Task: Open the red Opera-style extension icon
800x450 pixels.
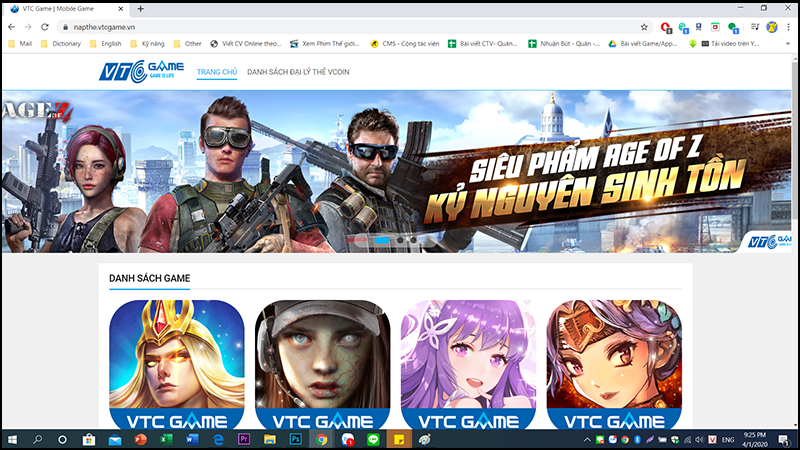Action: coord(665,27)
